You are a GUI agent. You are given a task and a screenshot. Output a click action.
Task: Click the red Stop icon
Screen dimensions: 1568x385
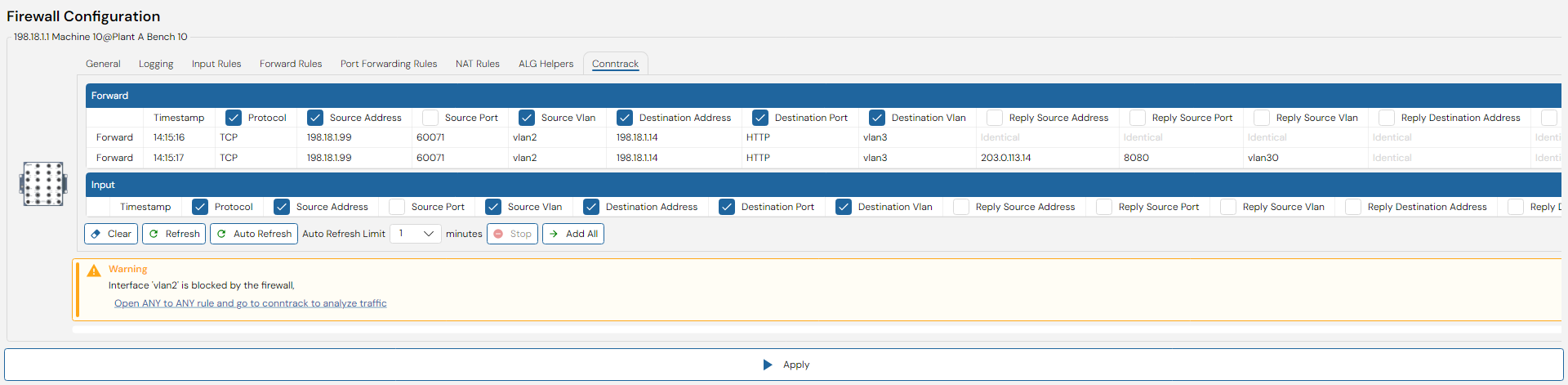pos(498,234)
